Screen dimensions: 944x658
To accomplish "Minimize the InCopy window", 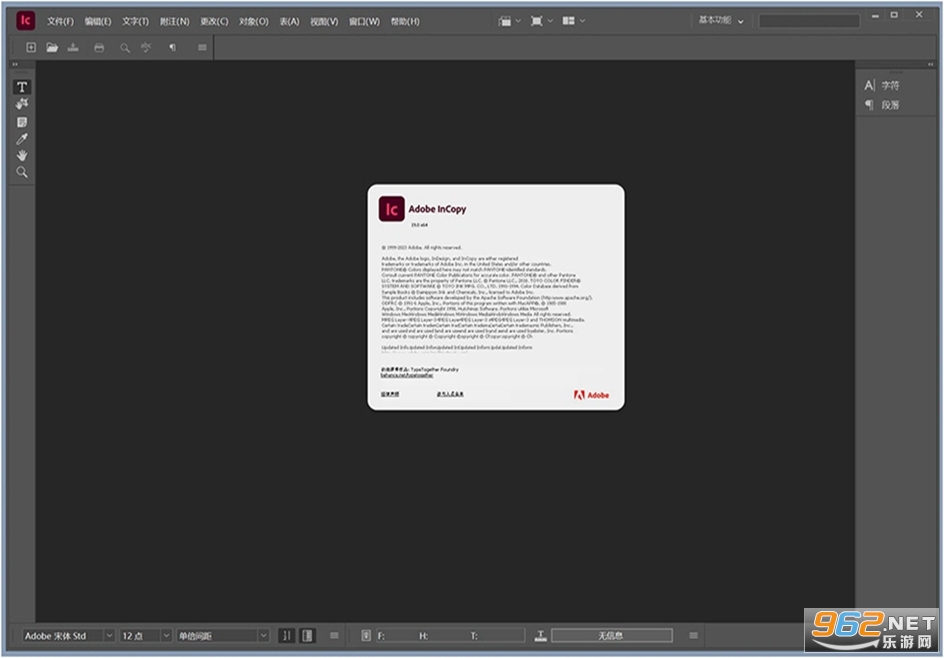I will pyautogui.click(x=875, y=15).
